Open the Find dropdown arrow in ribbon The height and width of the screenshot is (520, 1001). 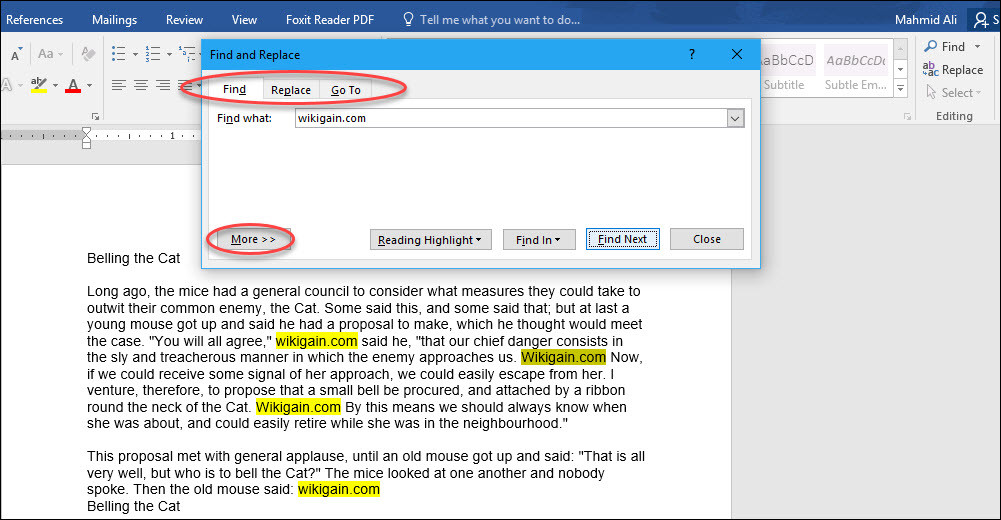[977, 47]
